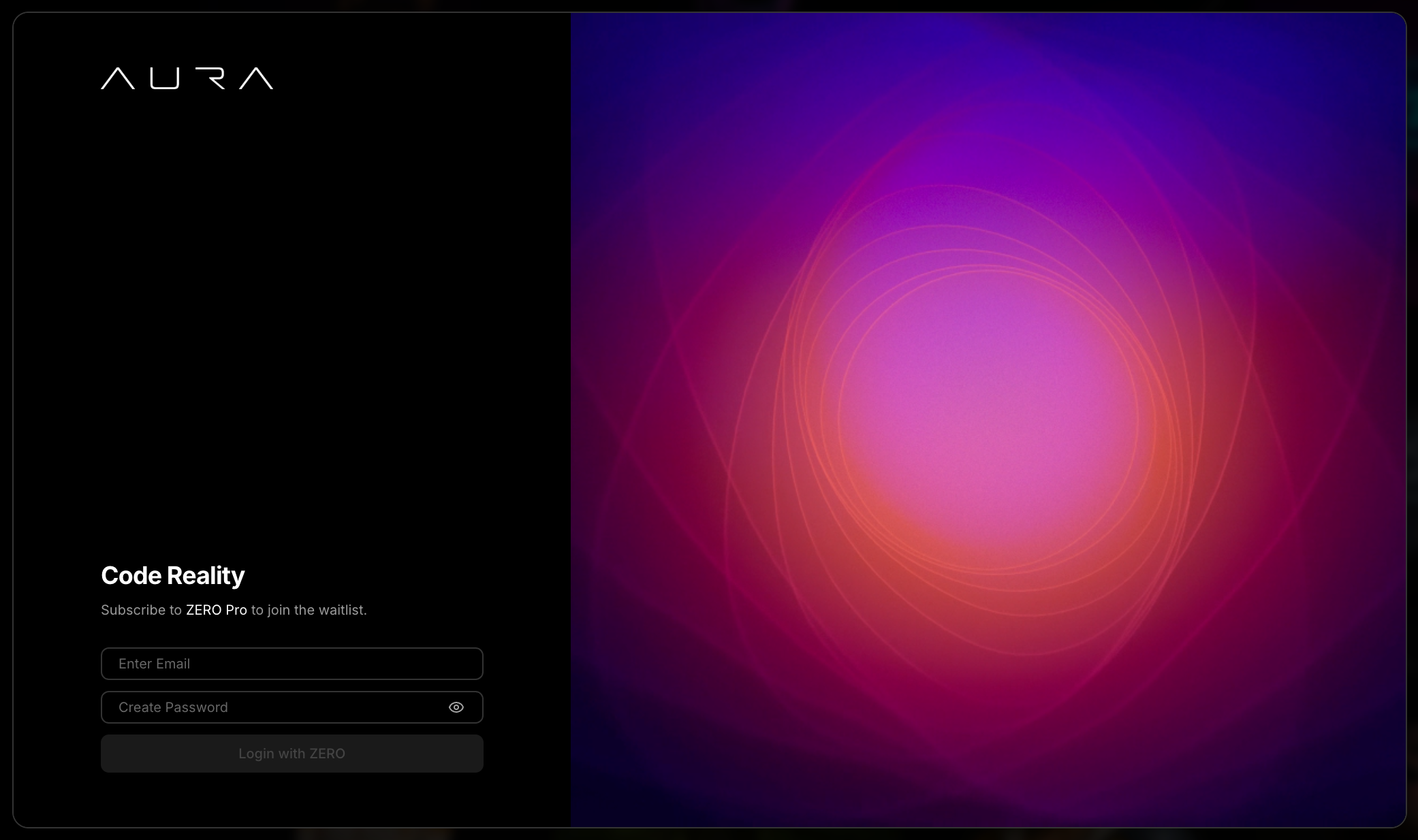Toggle password visibility with the eye icon
Image resolution: width=1418 pixels, height=840 pixels.
[456, 707]
